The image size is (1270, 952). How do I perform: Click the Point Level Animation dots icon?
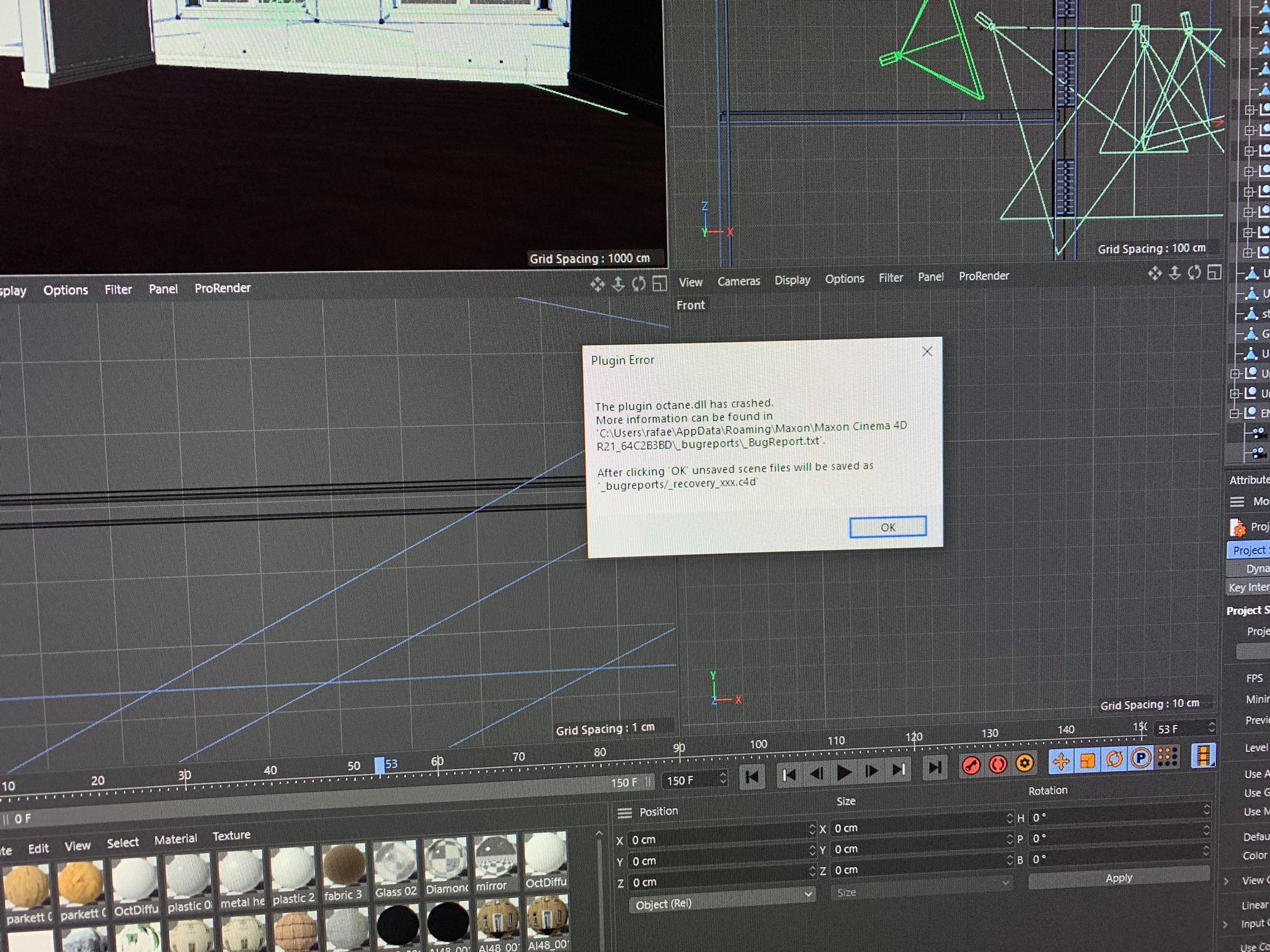1168,756
